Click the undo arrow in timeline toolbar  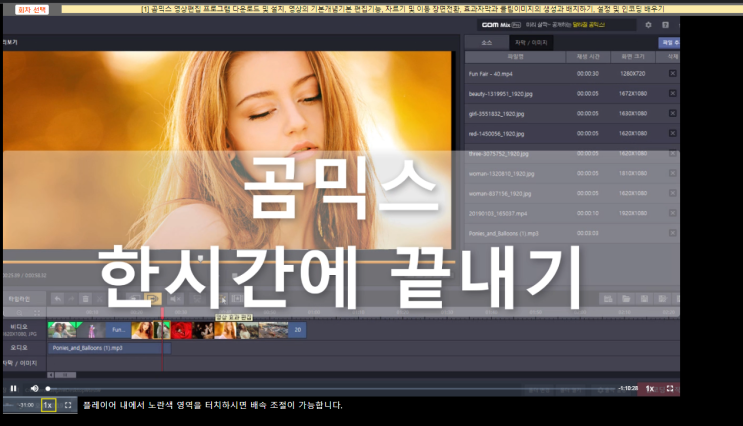pos(57,299)
